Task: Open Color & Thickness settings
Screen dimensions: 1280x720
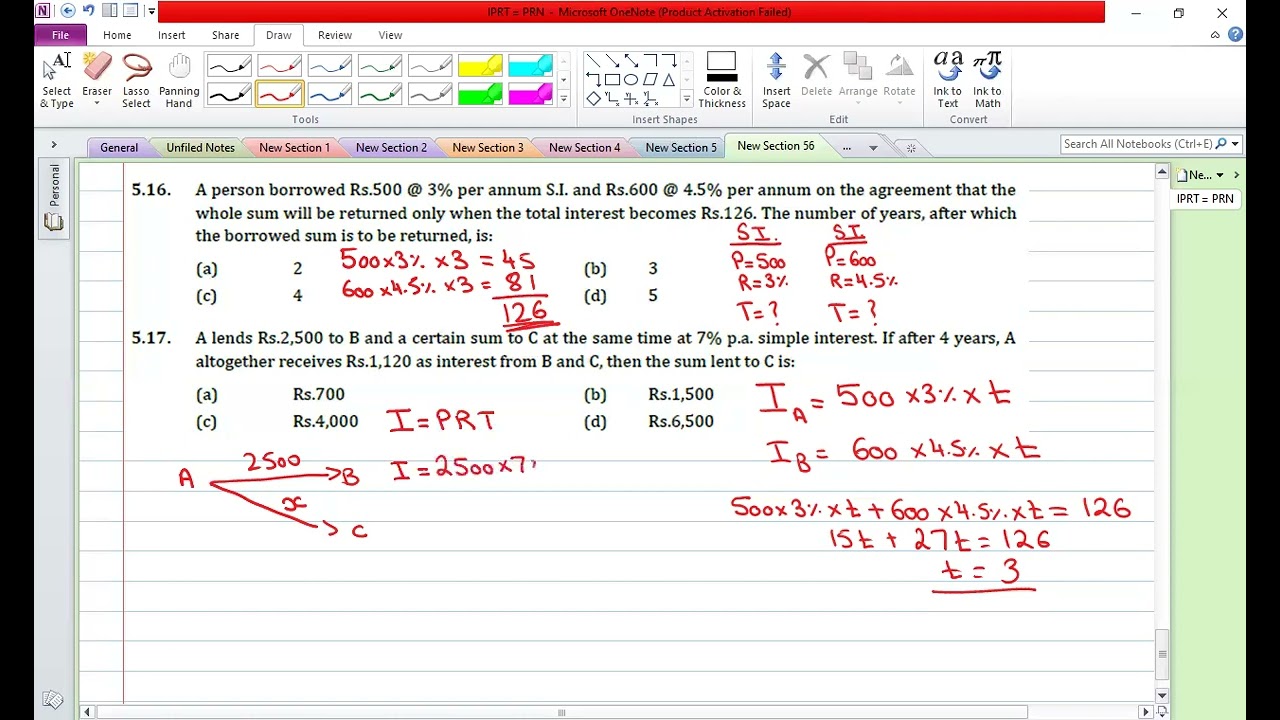Action: [x=722, y=80]
